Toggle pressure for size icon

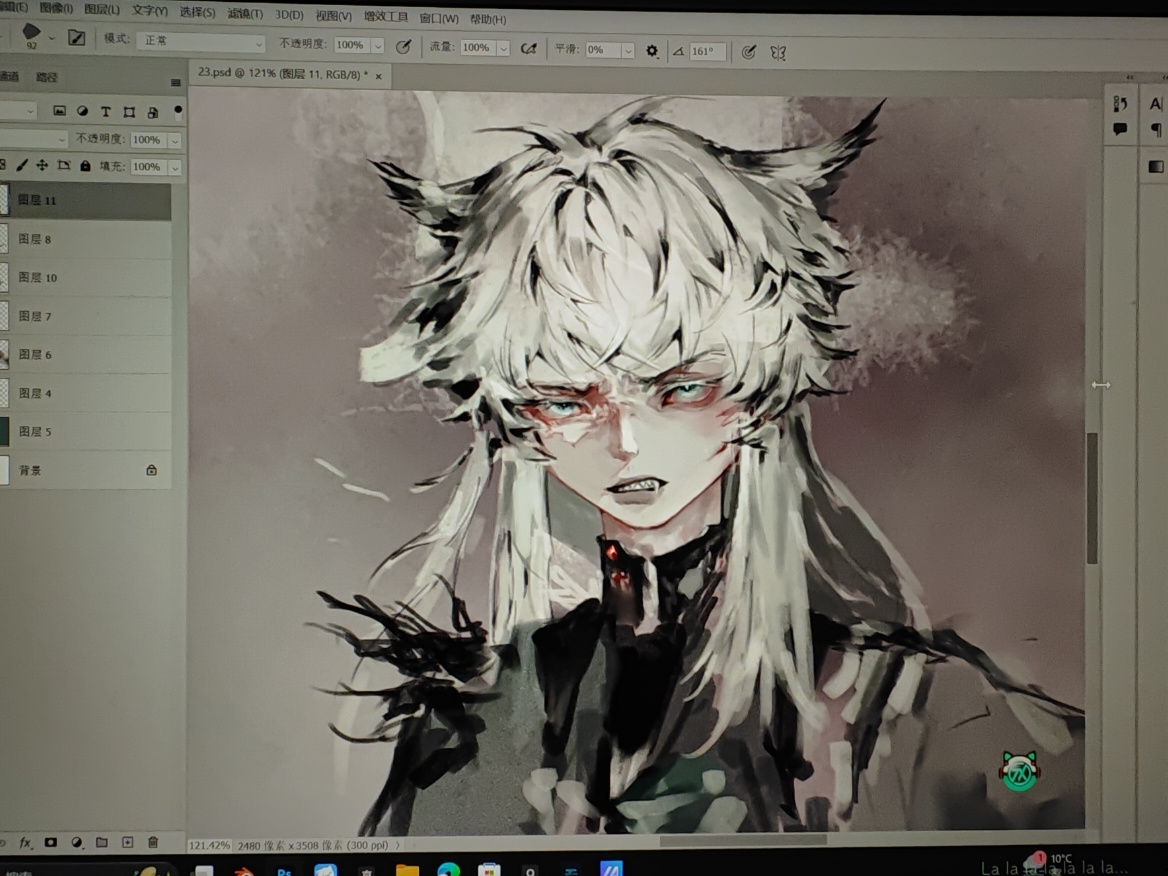tap(749, 51)
